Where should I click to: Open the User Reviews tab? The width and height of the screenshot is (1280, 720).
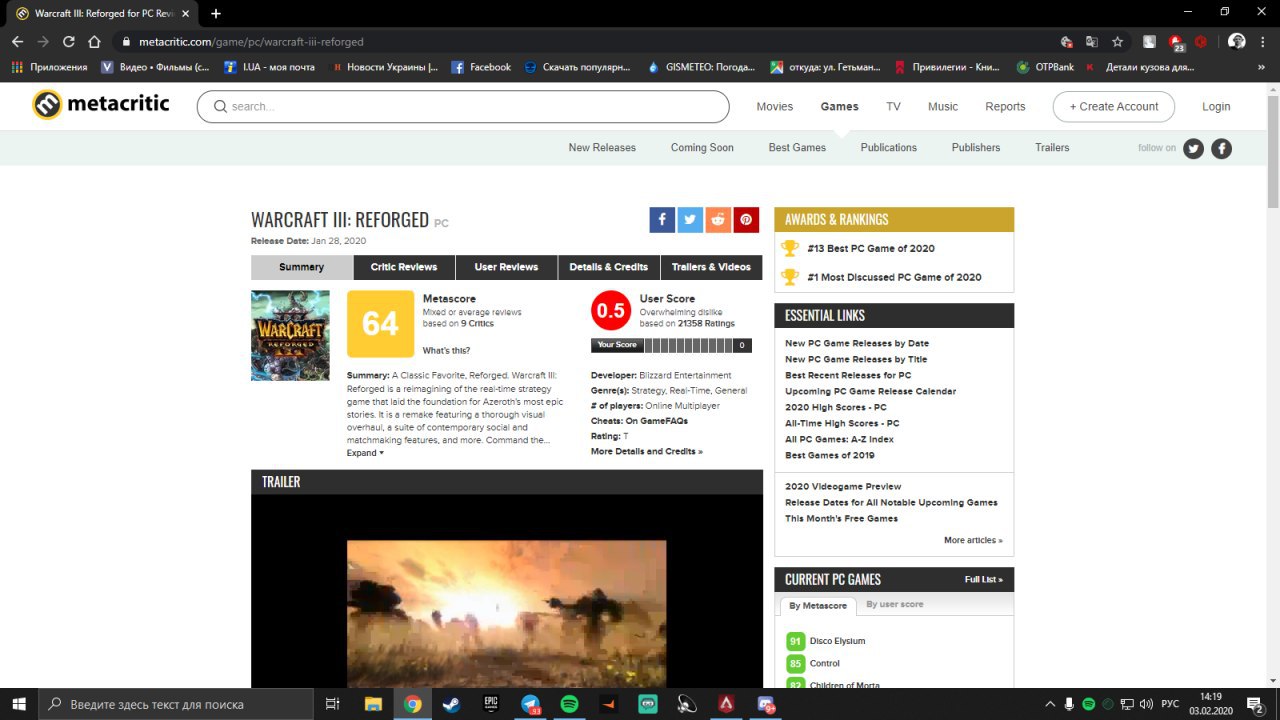(x=506, y=267)
